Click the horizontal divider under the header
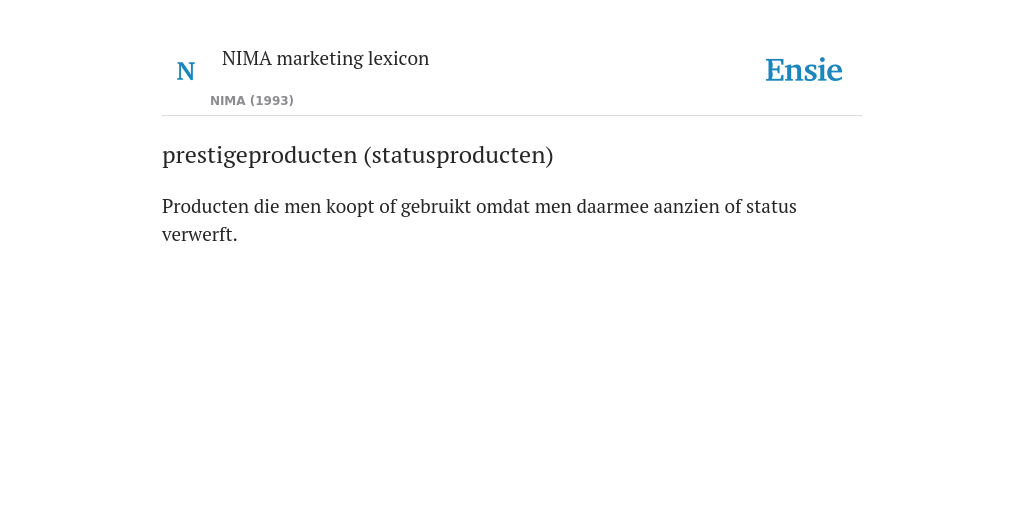Image resolution: width=1024 pixels, height=512 pixels. [x=512, y=116]
